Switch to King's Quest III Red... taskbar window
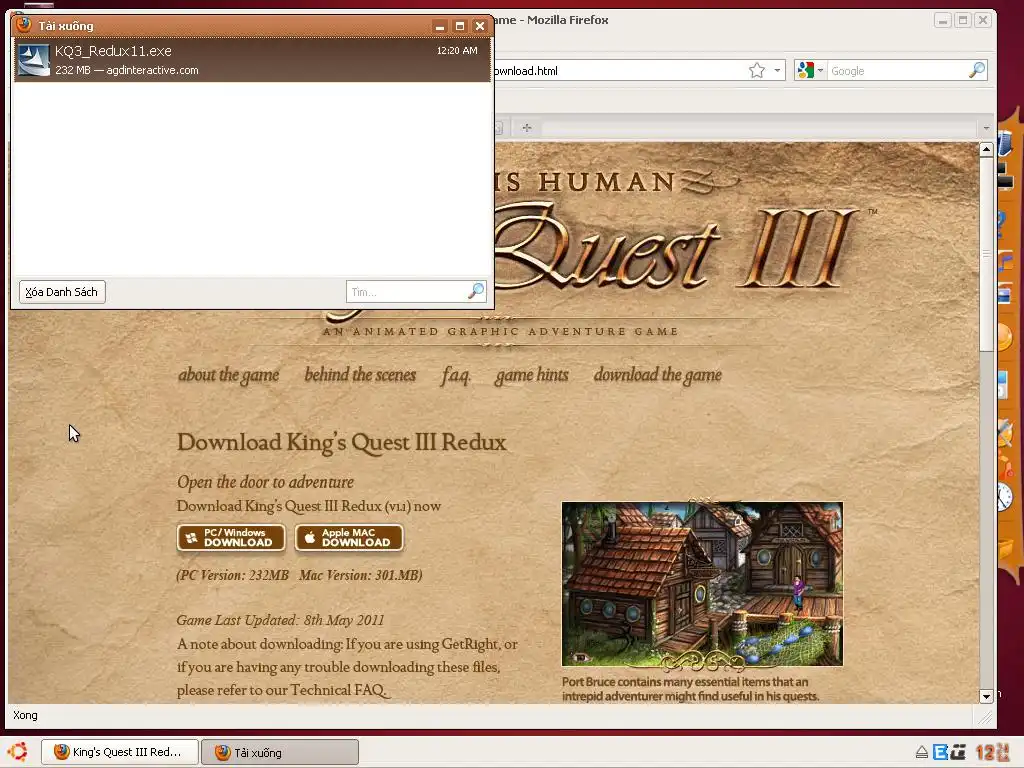Image resolution: width=1024 pixels, height=768 pixels. coord(120,752)
